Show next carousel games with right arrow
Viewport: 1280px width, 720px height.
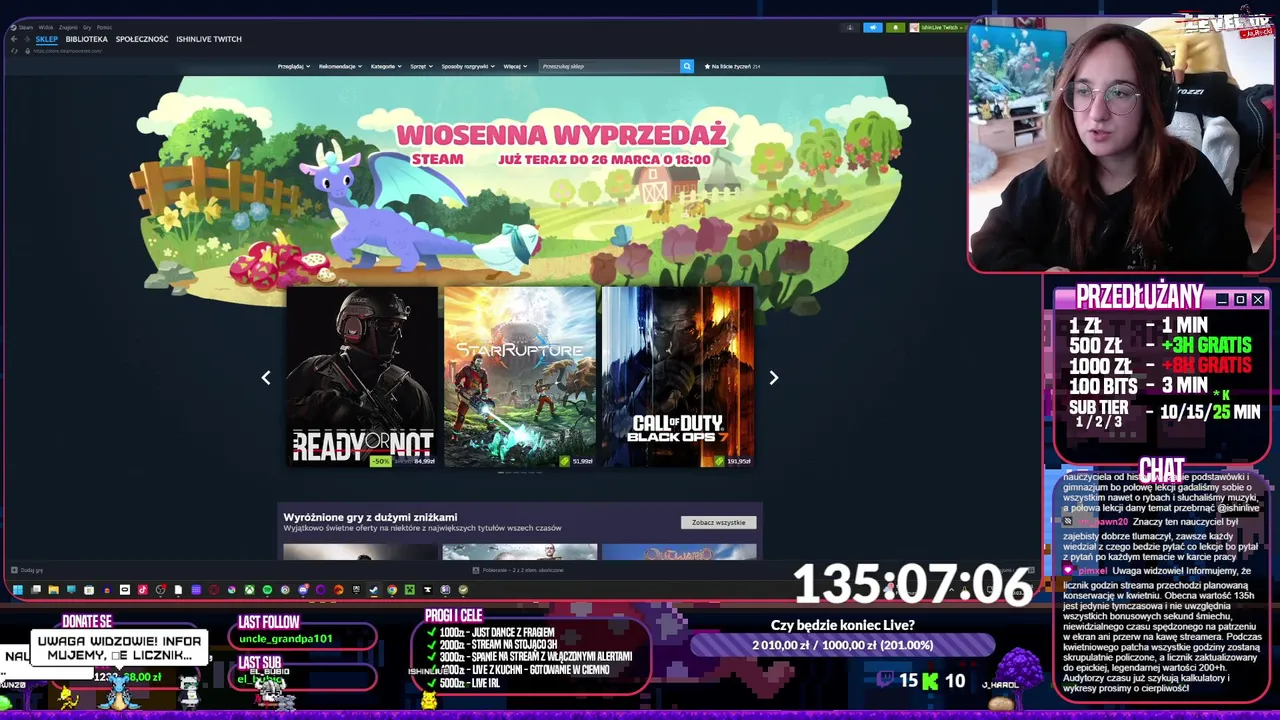(773, 377)
